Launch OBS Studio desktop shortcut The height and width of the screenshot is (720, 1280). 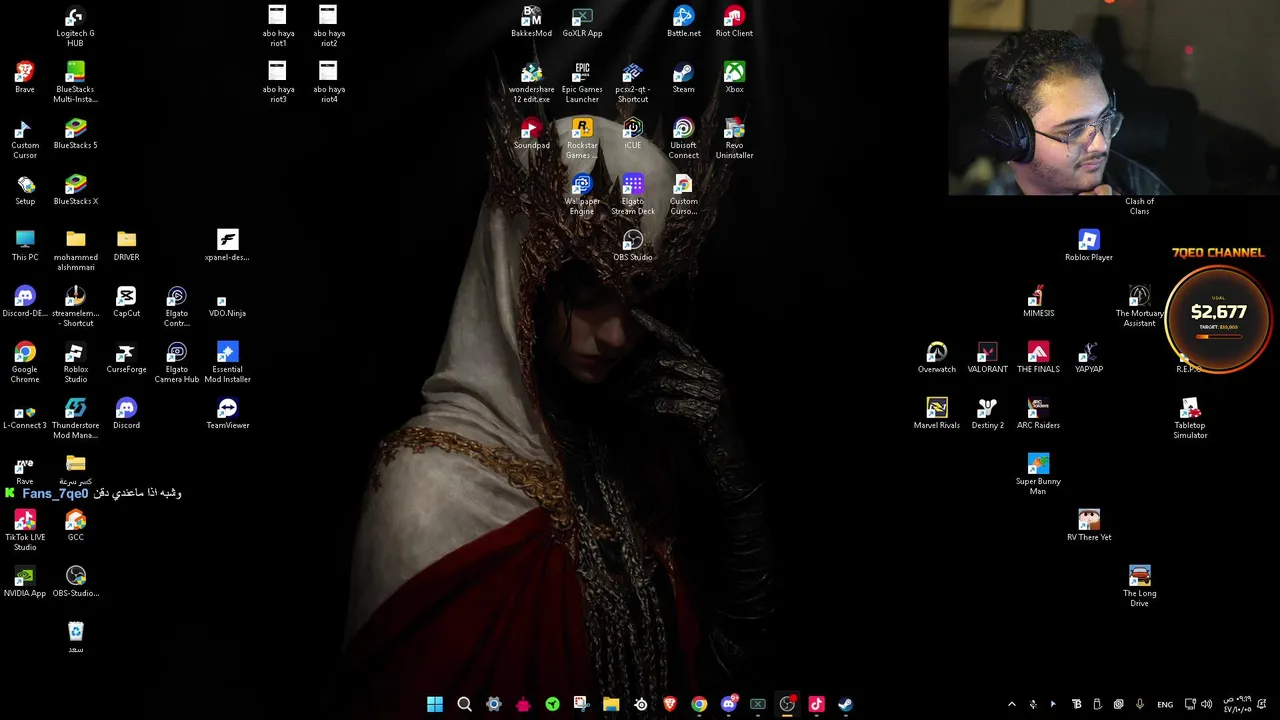pos(632,246)
